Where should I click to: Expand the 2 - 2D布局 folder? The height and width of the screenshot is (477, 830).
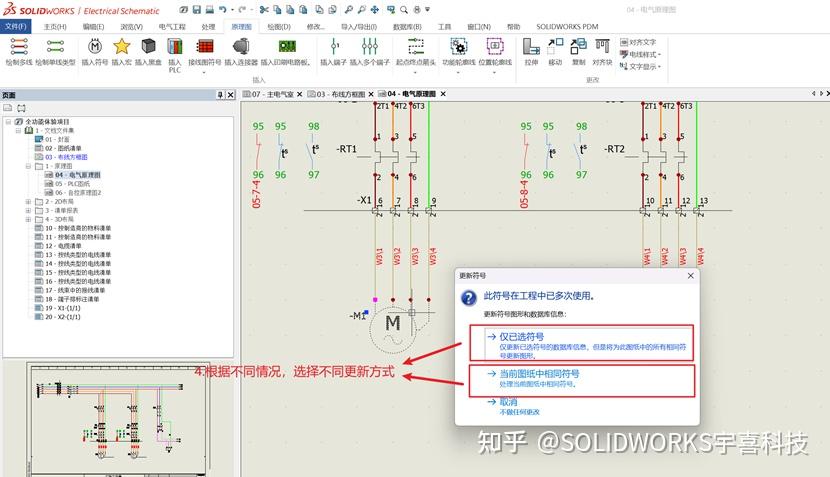click(x=29, y=202)
